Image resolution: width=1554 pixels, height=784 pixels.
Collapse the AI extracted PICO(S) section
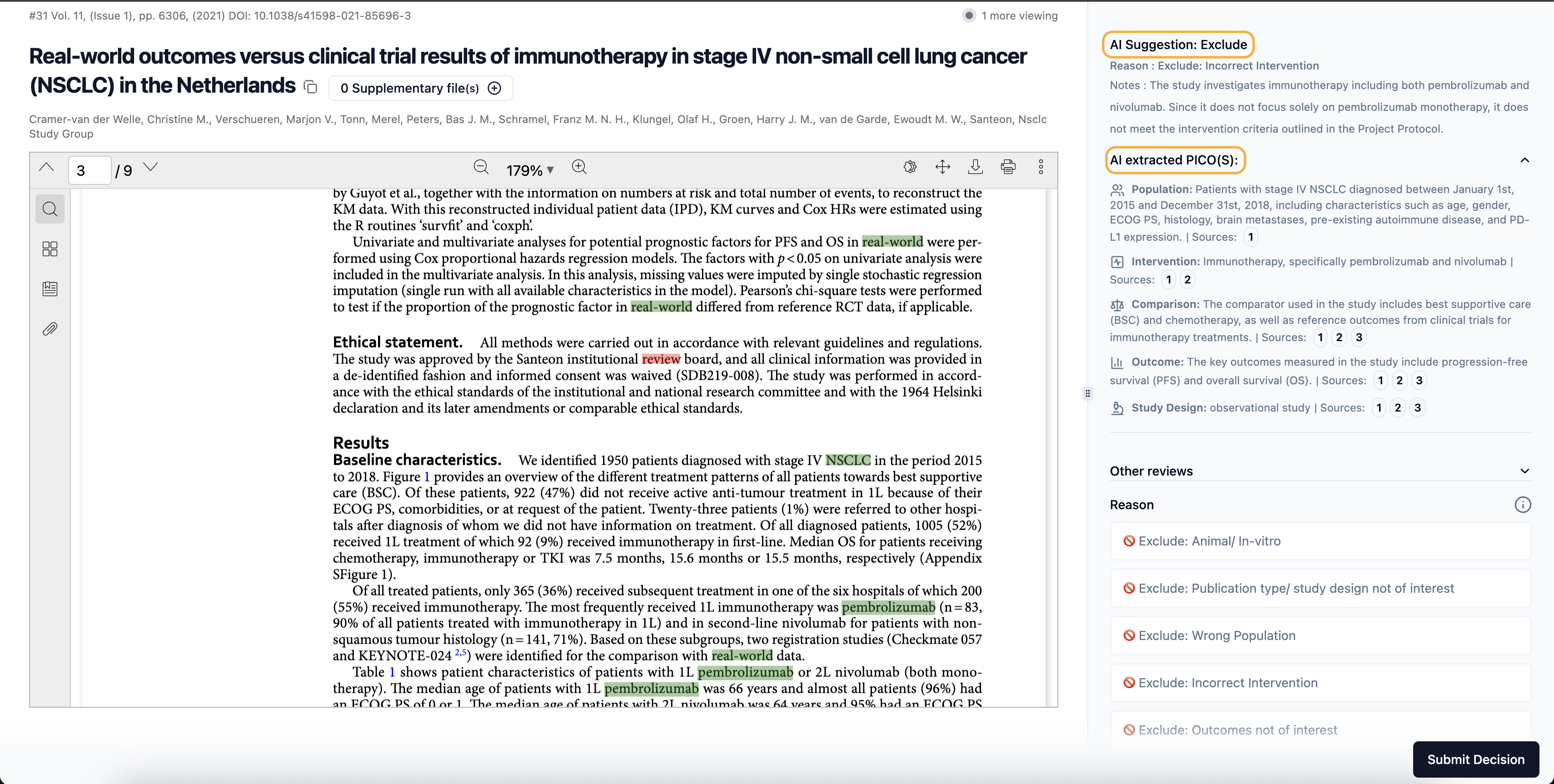pyautogui.click(x=1524, y=160)
